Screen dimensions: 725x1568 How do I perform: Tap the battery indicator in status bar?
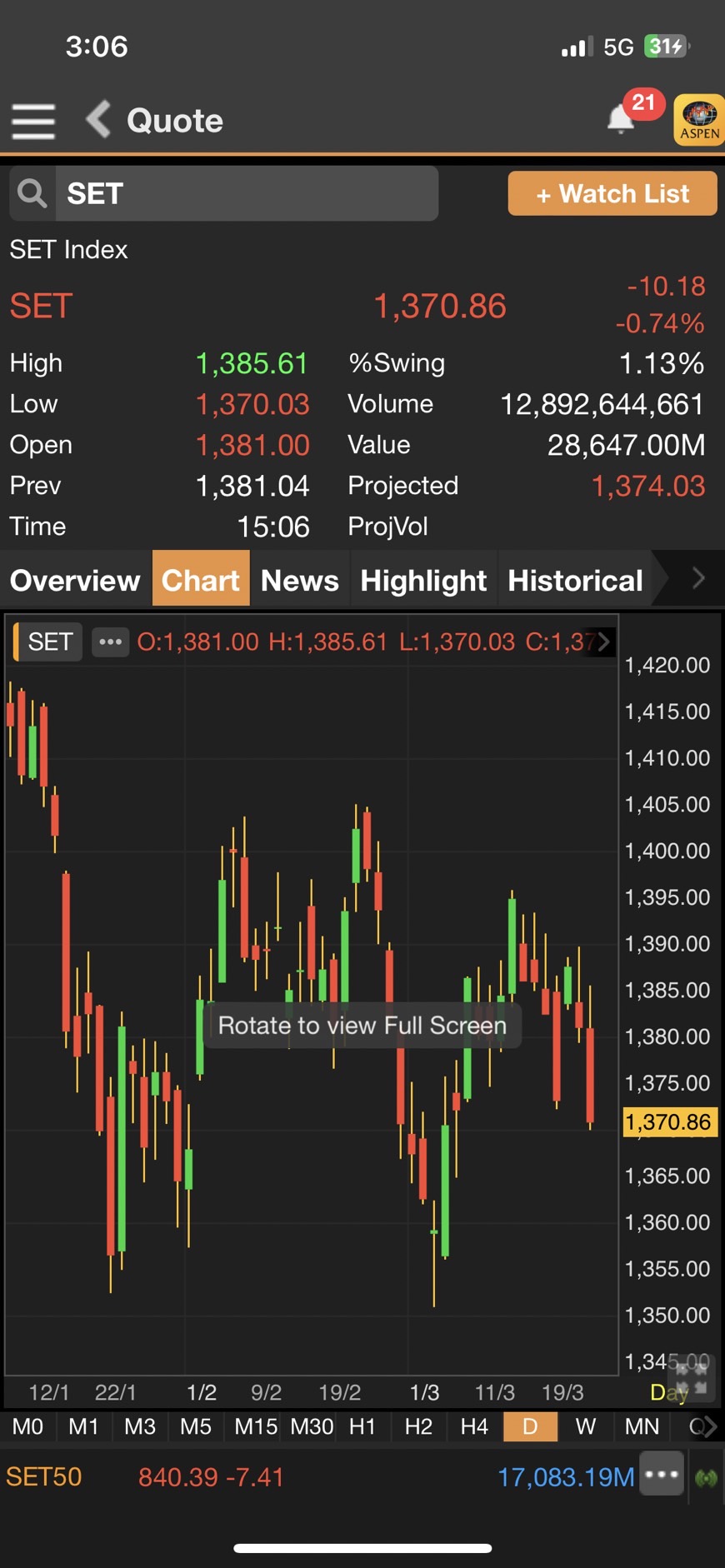pyautogui.click(x=667, y=46)
